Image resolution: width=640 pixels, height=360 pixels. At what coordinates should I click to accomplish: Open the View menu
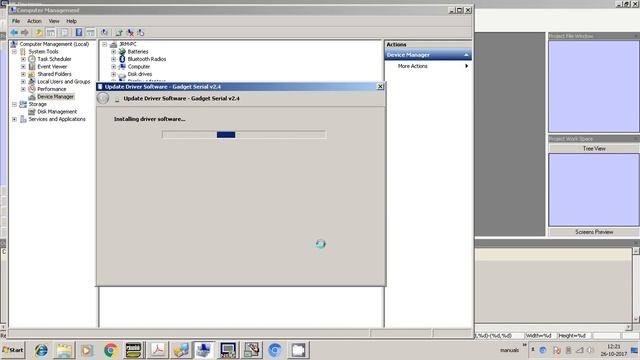[x=54, y=21]
